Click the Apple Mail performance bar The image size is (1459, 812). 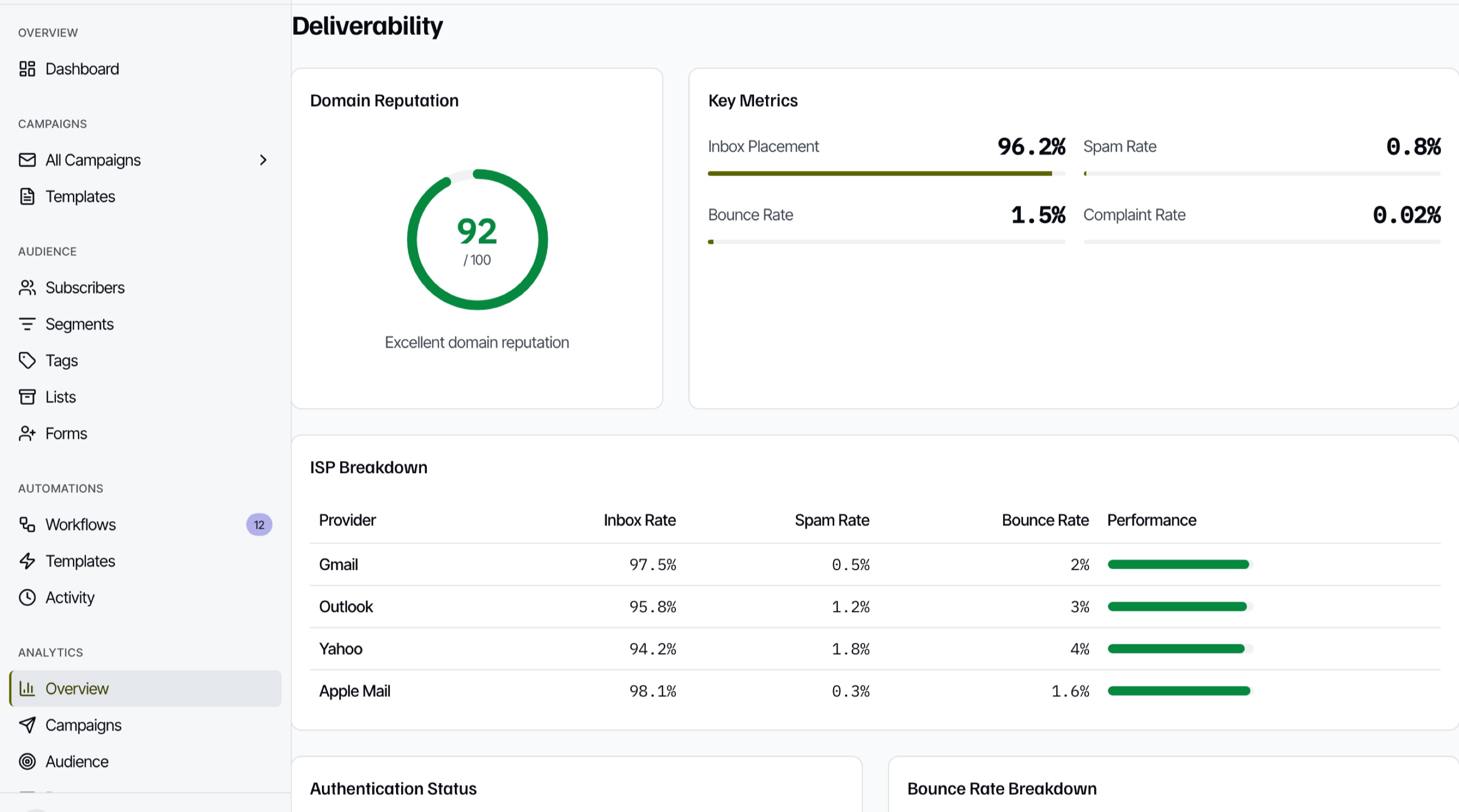point(1180,691)
